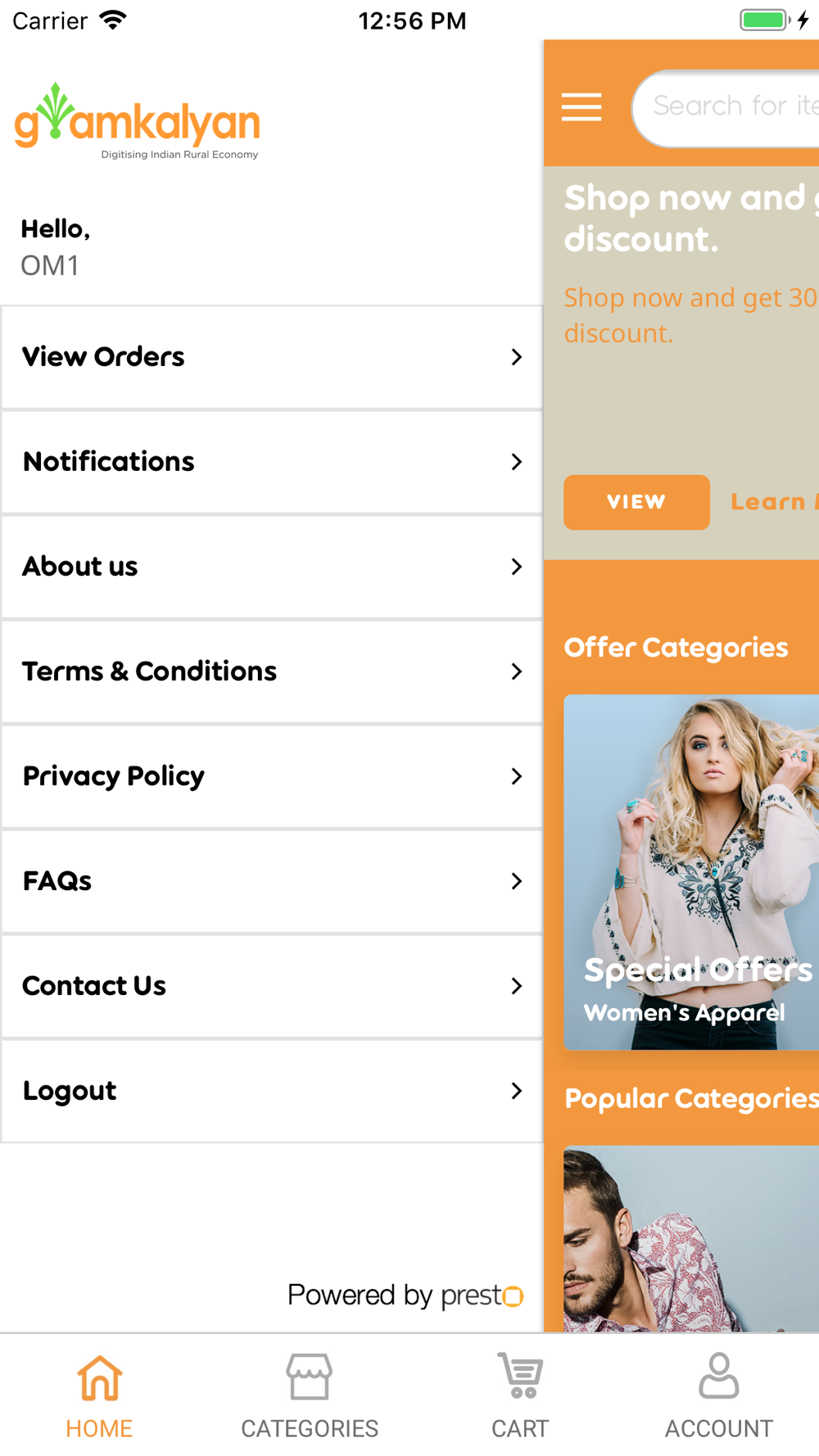
Task: Tap the Gramkalyan logo
Action: pyautogui.click(x=137, y=121)
